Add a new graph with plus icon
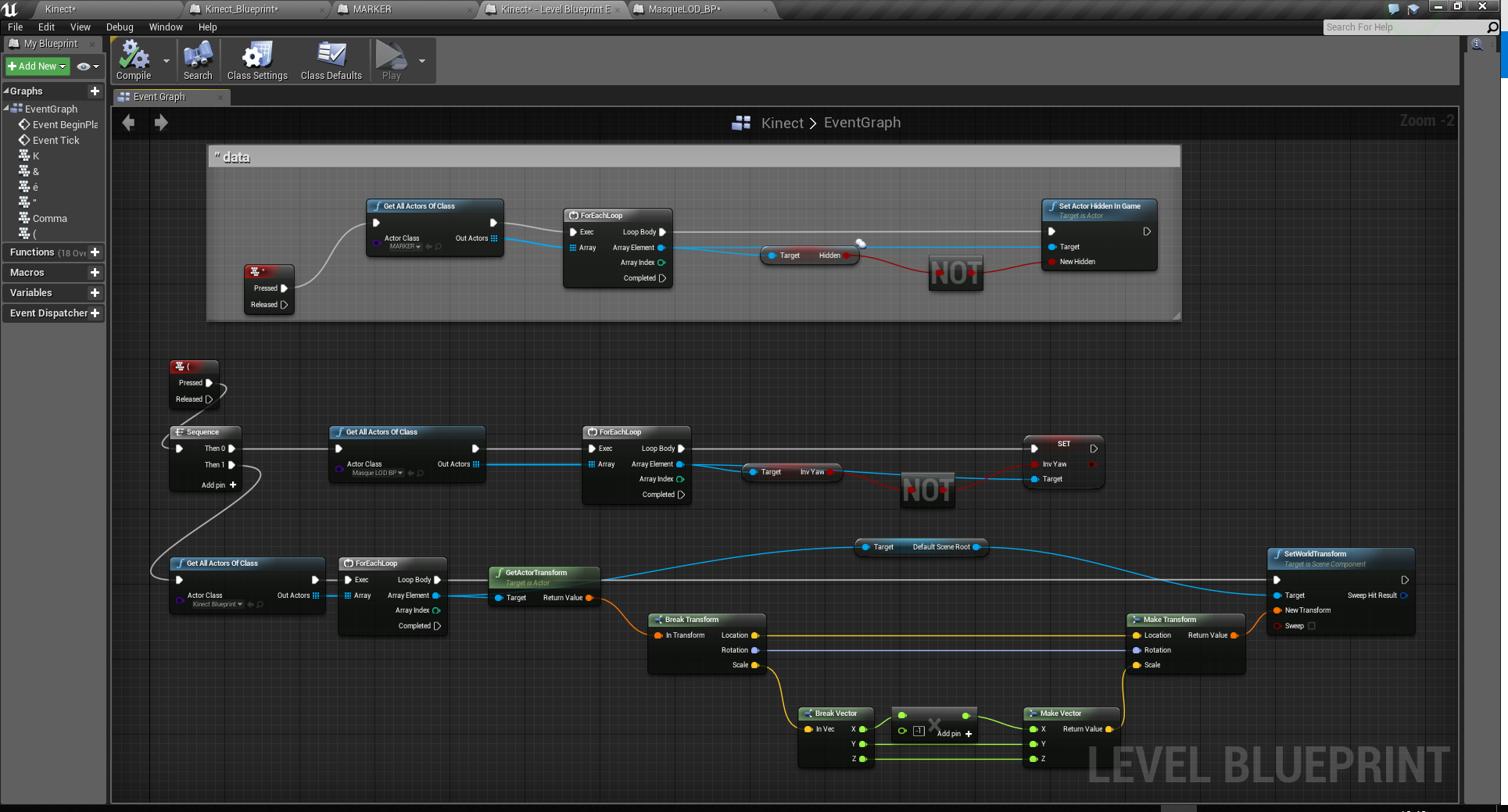 (x=95, y=91)
